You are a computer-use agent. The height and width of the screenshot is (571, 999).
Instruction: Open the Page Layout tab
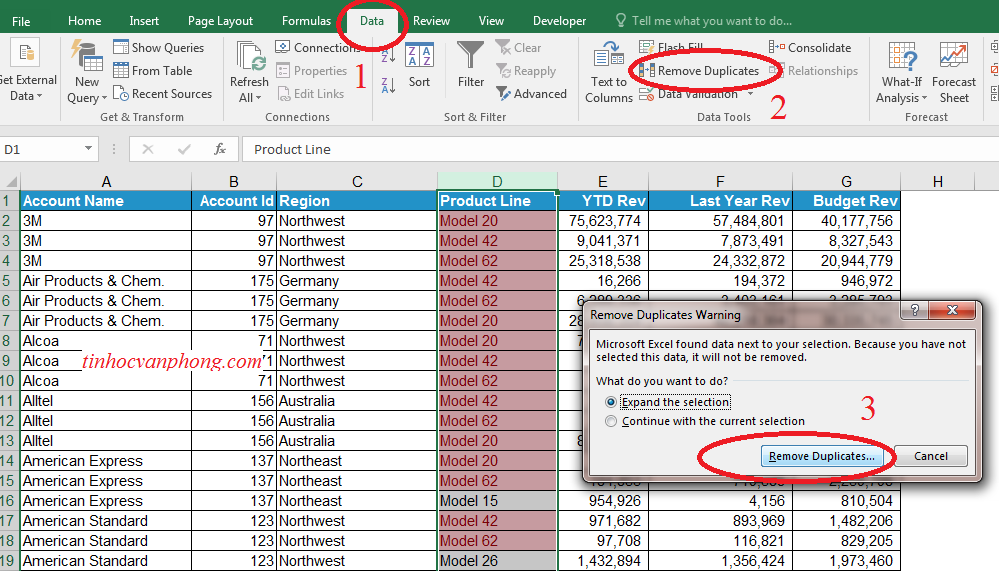pyautogui.click(x=220, y=21)
